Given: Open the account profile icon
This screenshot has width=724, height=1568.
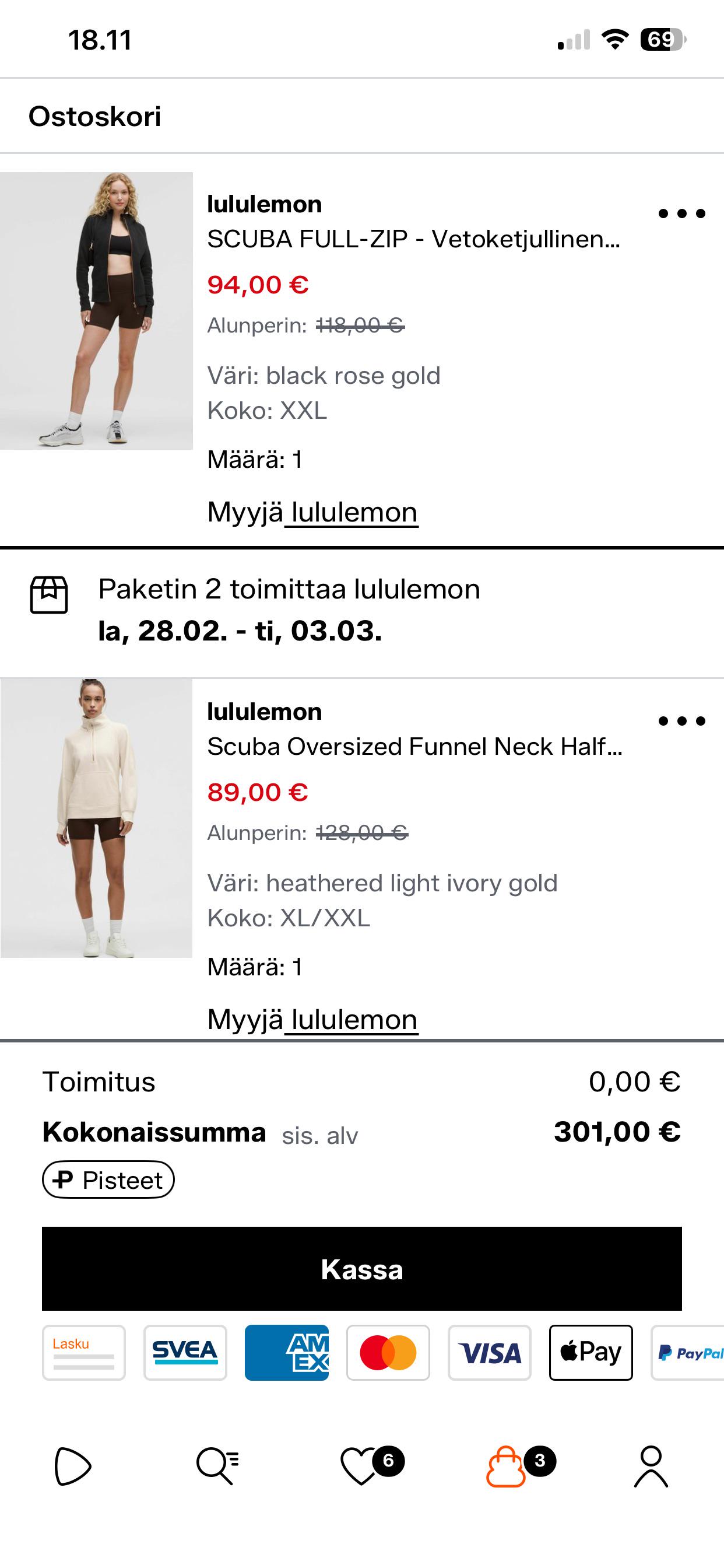Looking at the screenshot, I should point(651,1466).
